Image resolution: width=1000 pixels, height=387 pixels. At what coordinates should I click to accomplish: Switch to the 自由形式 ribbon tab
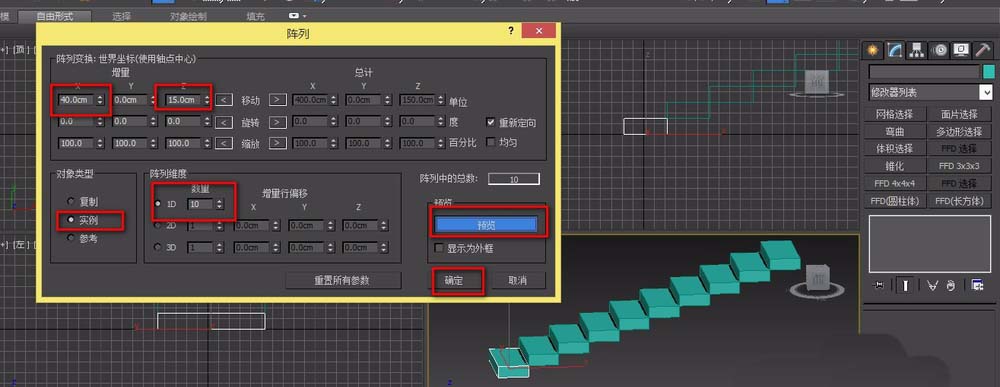tap(54, 16)
